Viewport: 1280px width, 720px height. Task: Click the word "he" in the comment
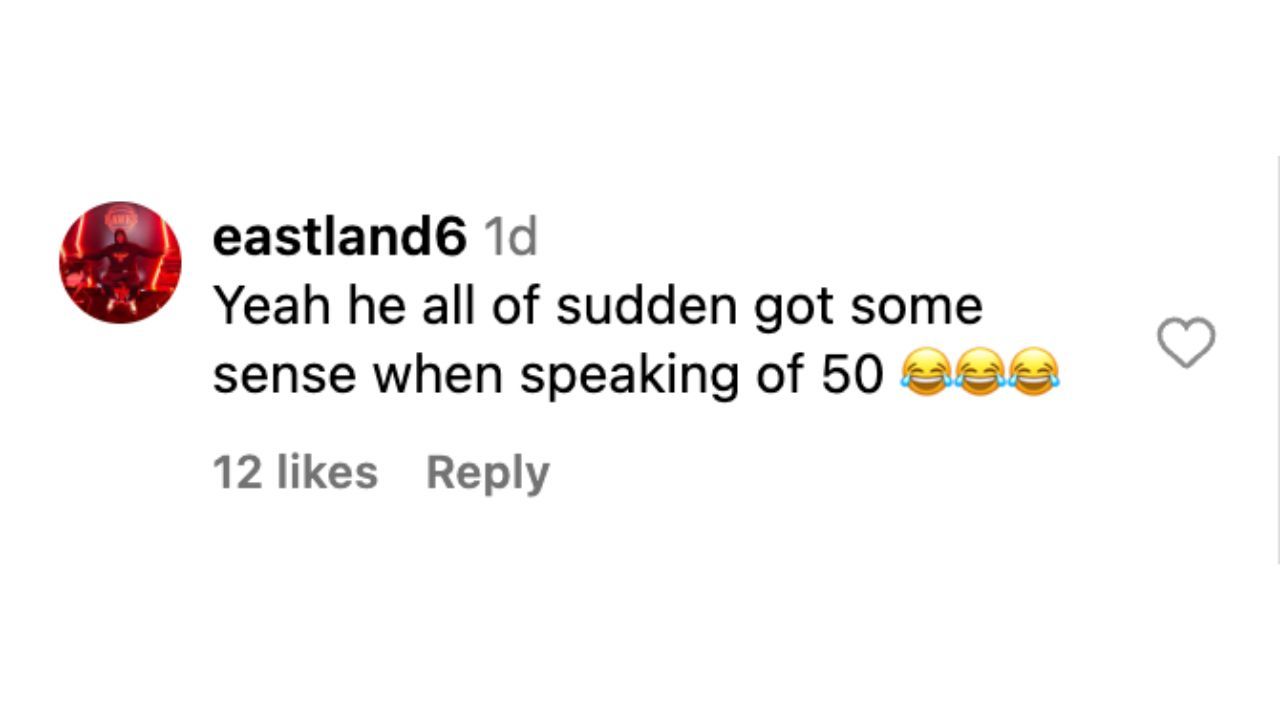click(374, 306)
